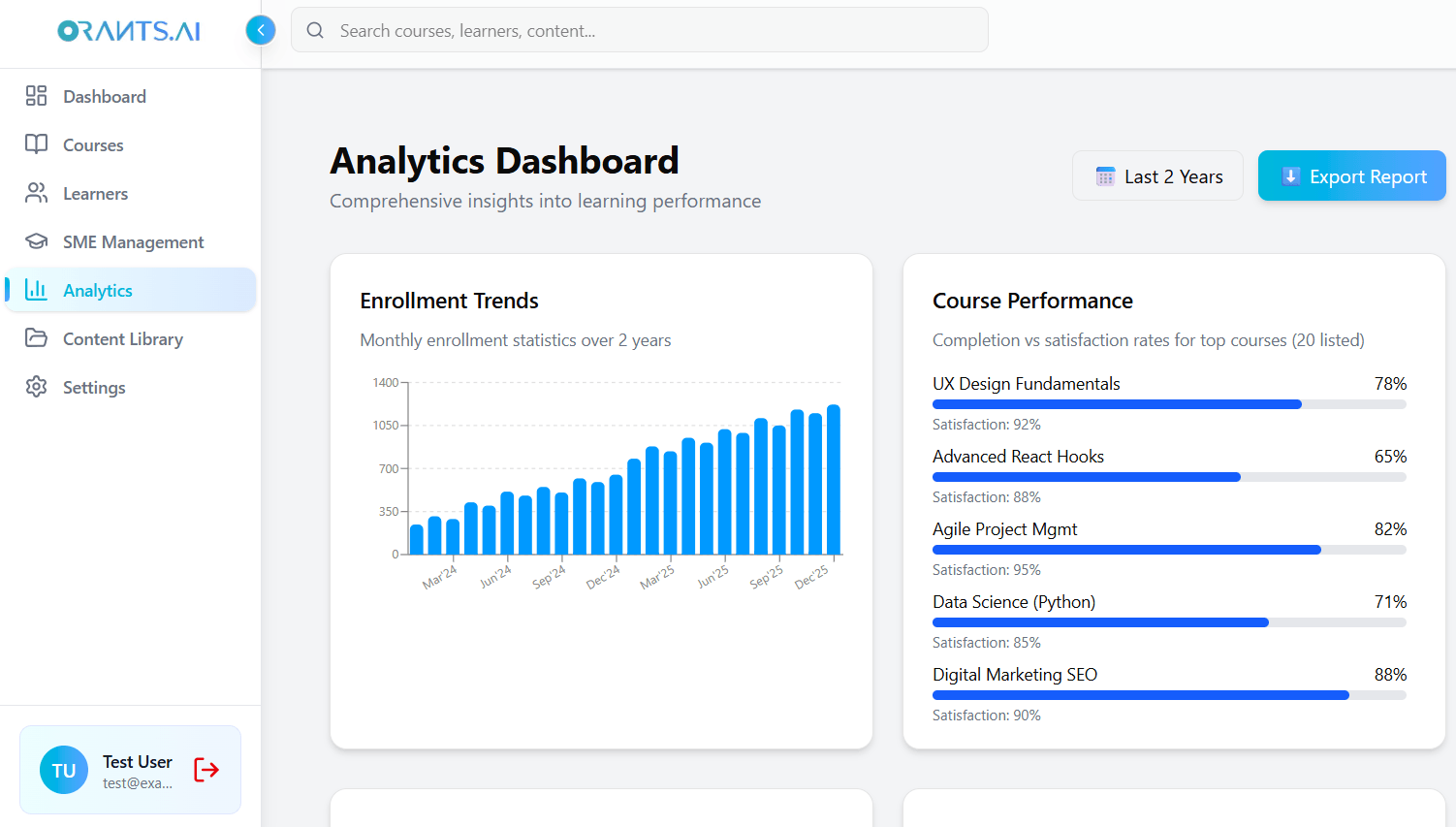Open the Last 2 Years date range selector

[1157, 175]
